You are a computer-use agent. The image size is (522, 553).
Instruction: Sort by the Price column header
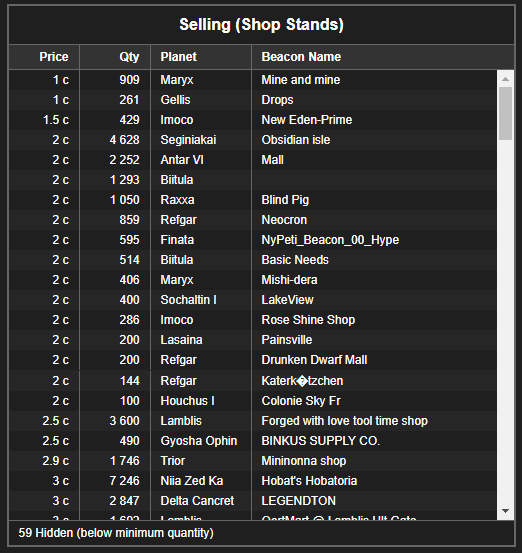(x=44, y=57)
